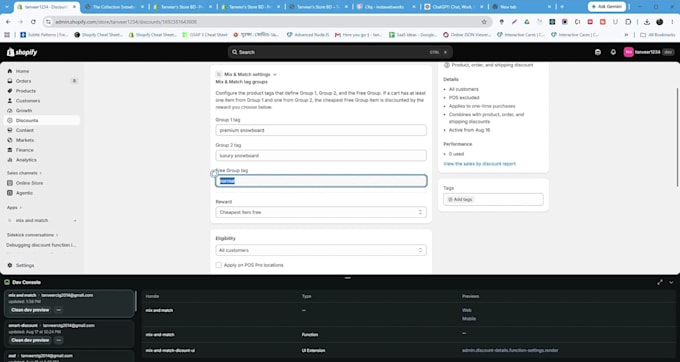Open the browser apps grid icon
This screenshot has width=680, height=362.
(x=7, y=35)
